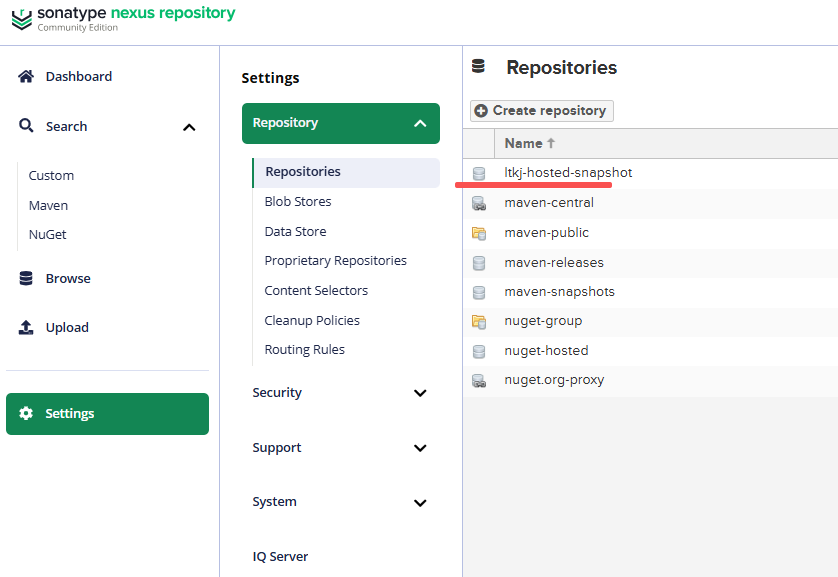The image size is (838, 577).
Task: Open the maven-snapshots repository
Action: (x=559, y=292)
